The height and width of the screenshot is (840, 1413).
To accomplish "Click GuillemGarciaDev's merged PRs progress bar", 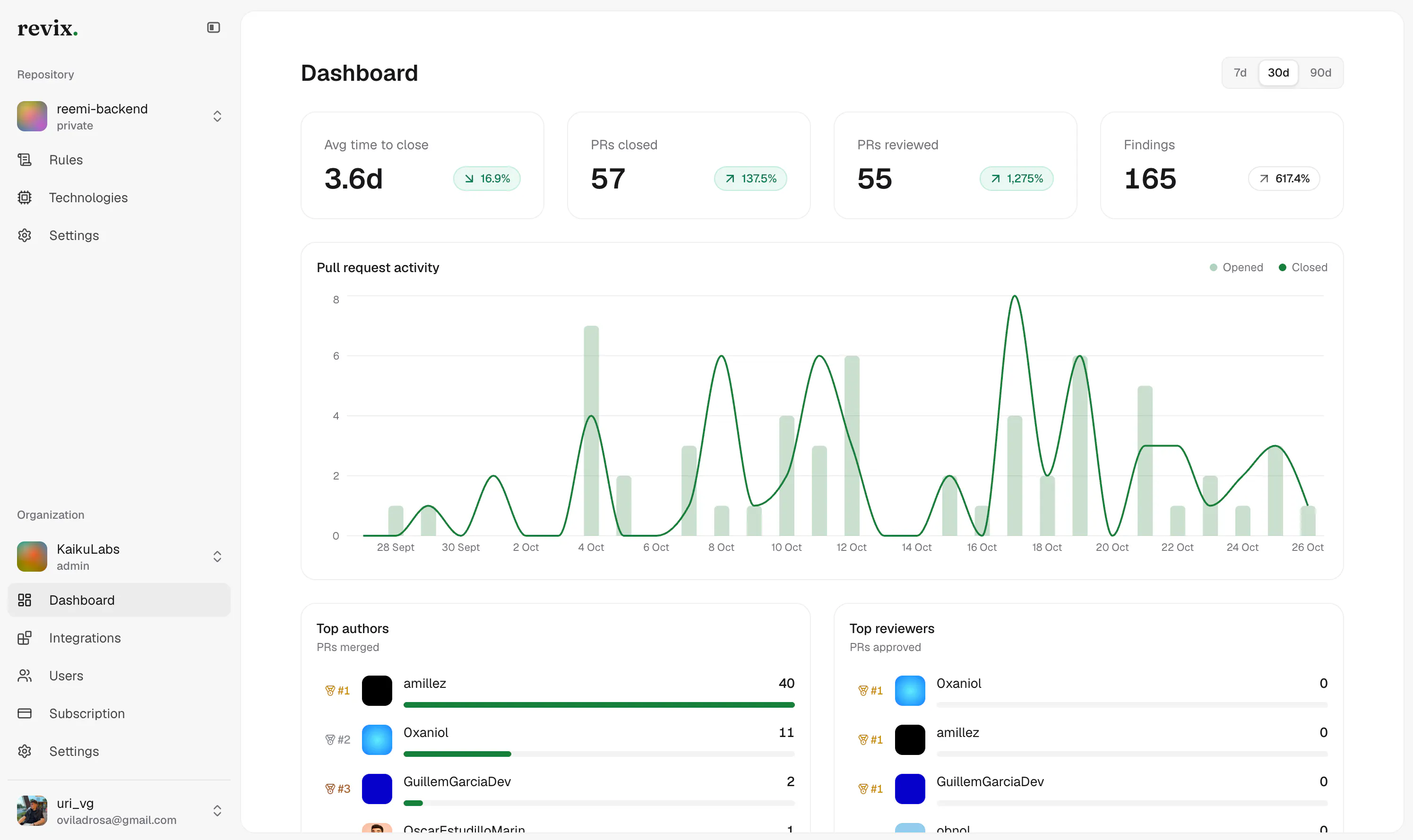I will [x=599, y=803].
